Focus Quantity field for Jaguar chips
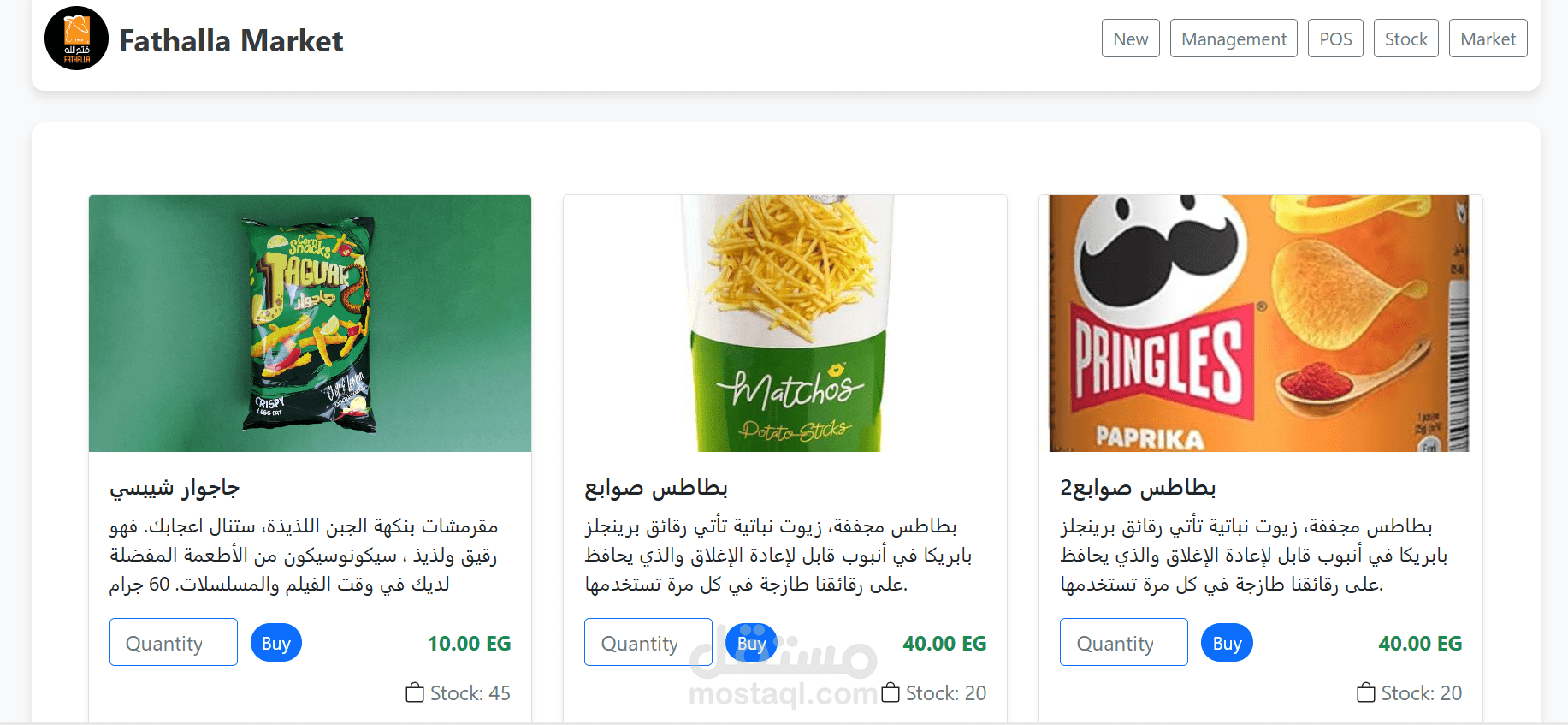The width and height of the screenshot is (1568, 725). point(174,642)
